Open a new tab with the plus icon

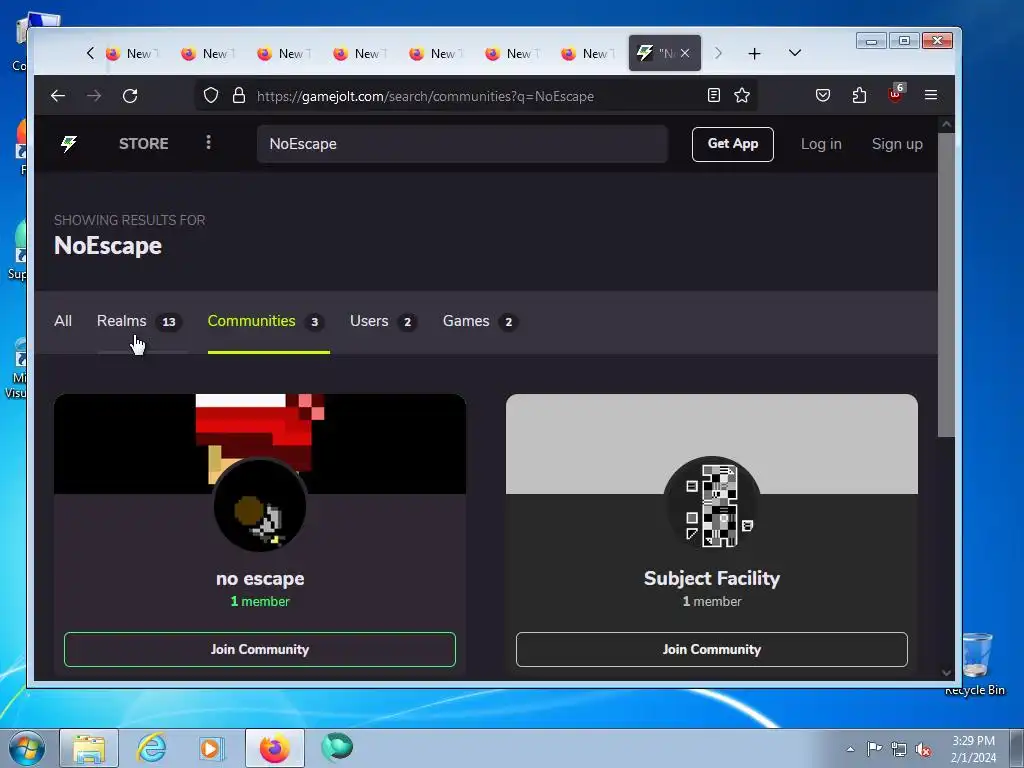coord(754,54)
